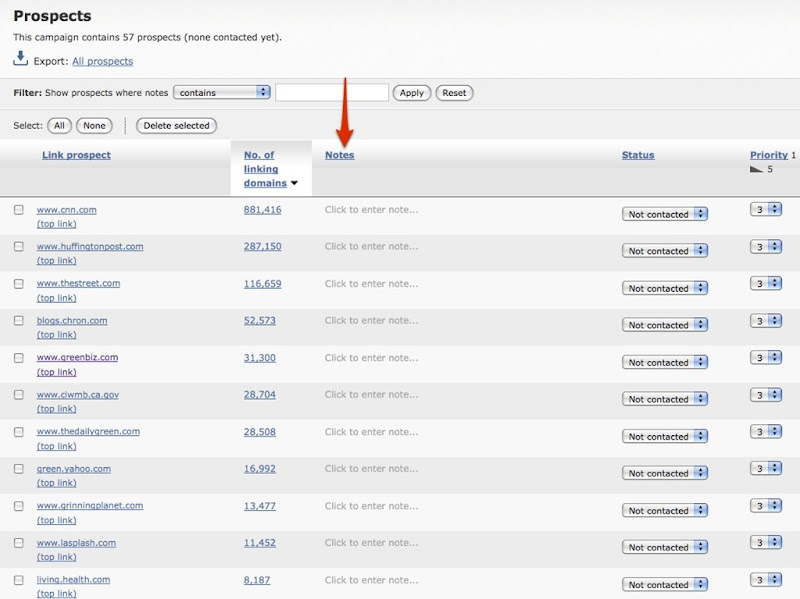
Task: Enter note for www.grinningplanet.com row
Action: click(x=371, y=506)
